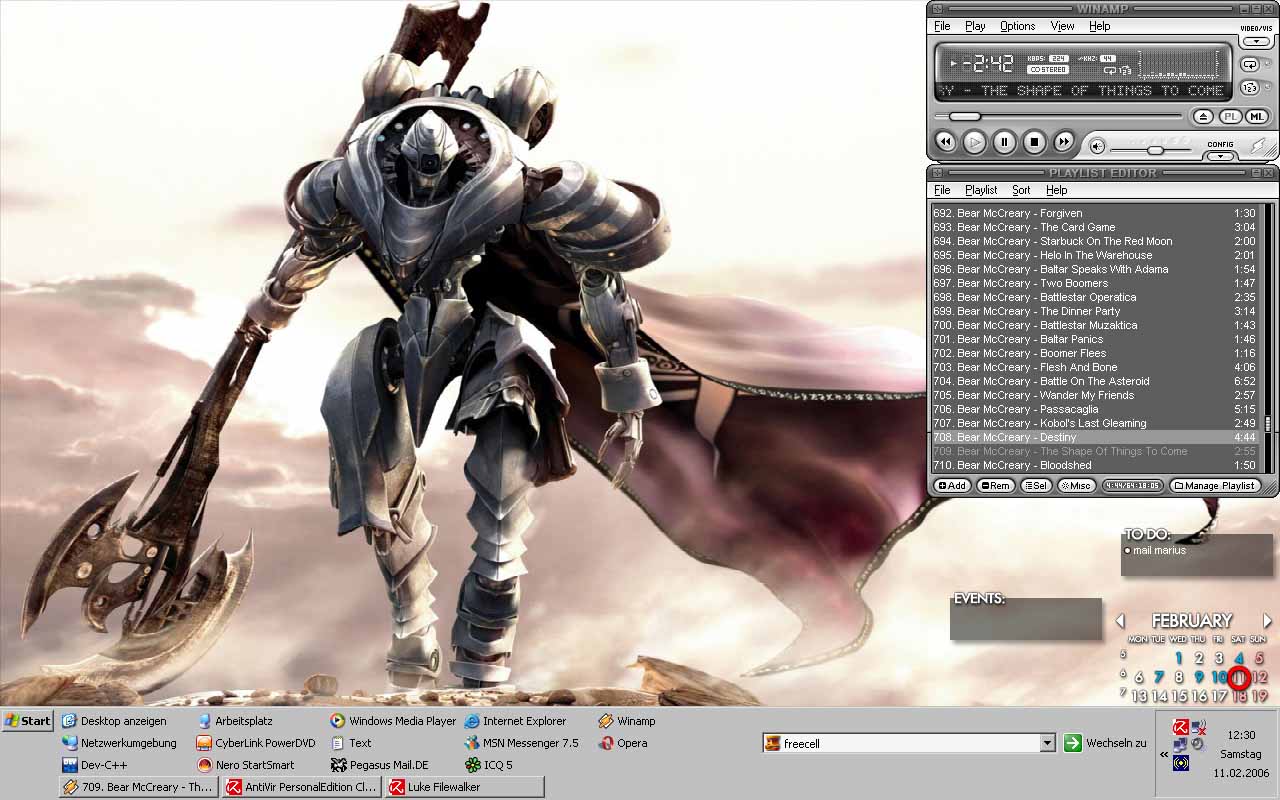
Task: Click Misc button in Playlist Editor
Action: pyautogui.click(x=1076, y=486)
